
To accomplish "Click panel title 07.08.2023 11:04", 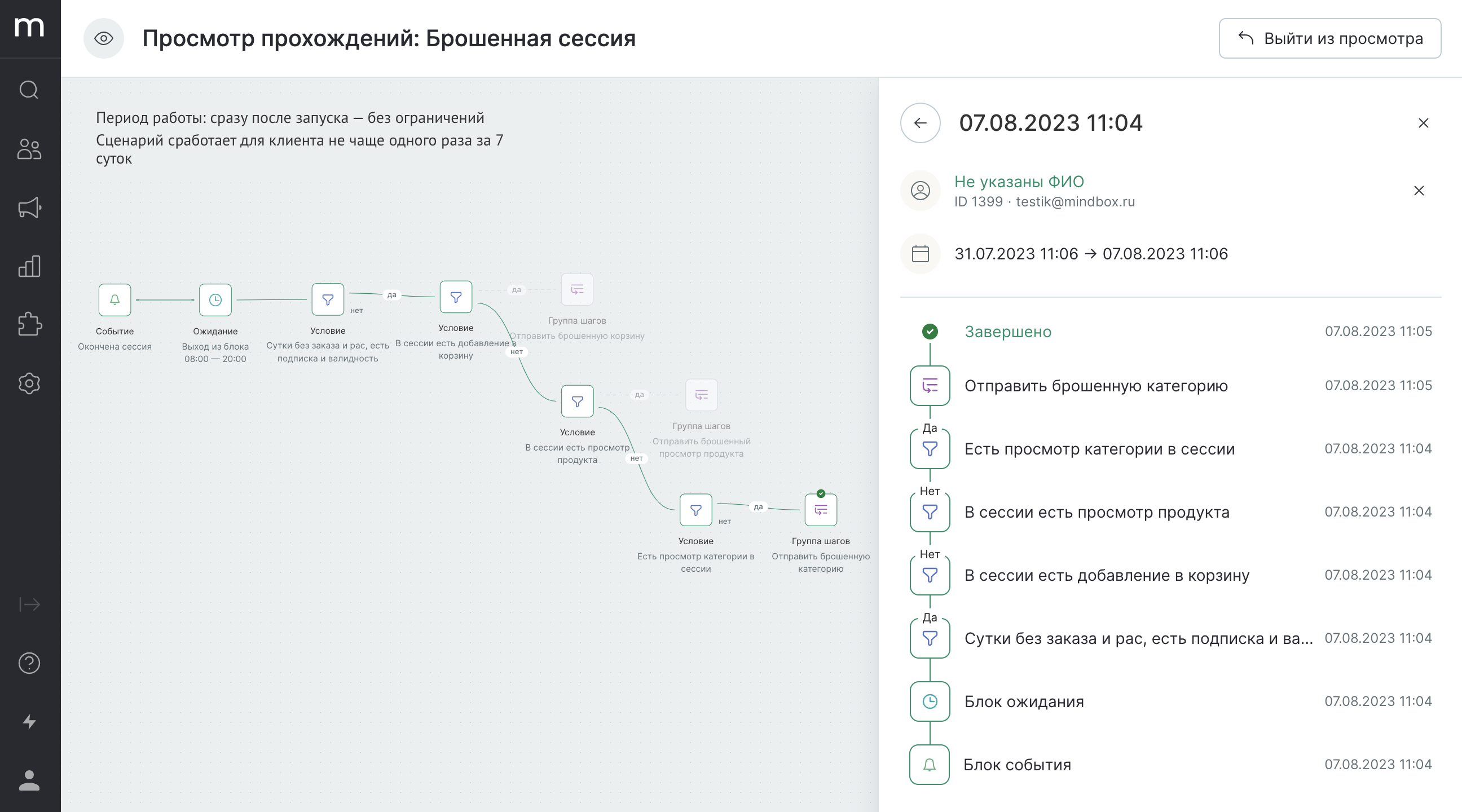I will point(1050,123).
